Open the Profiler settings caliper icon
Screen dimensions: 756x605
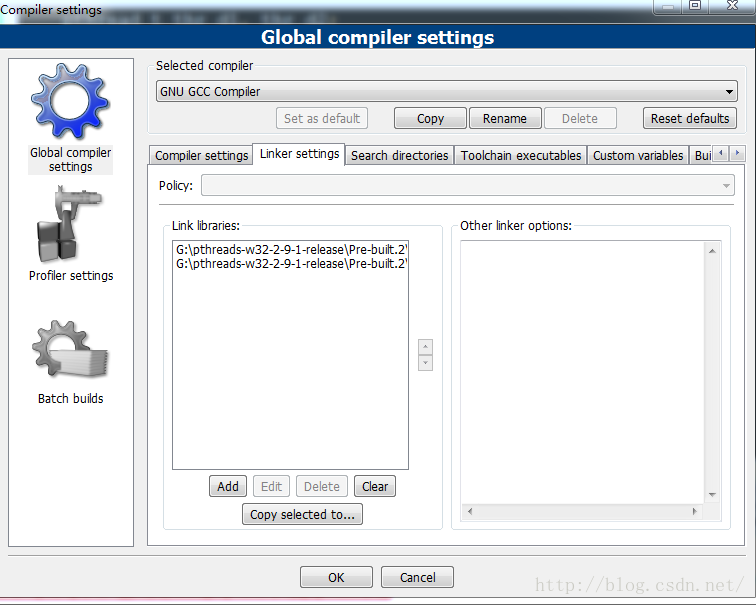coord(68,223)
